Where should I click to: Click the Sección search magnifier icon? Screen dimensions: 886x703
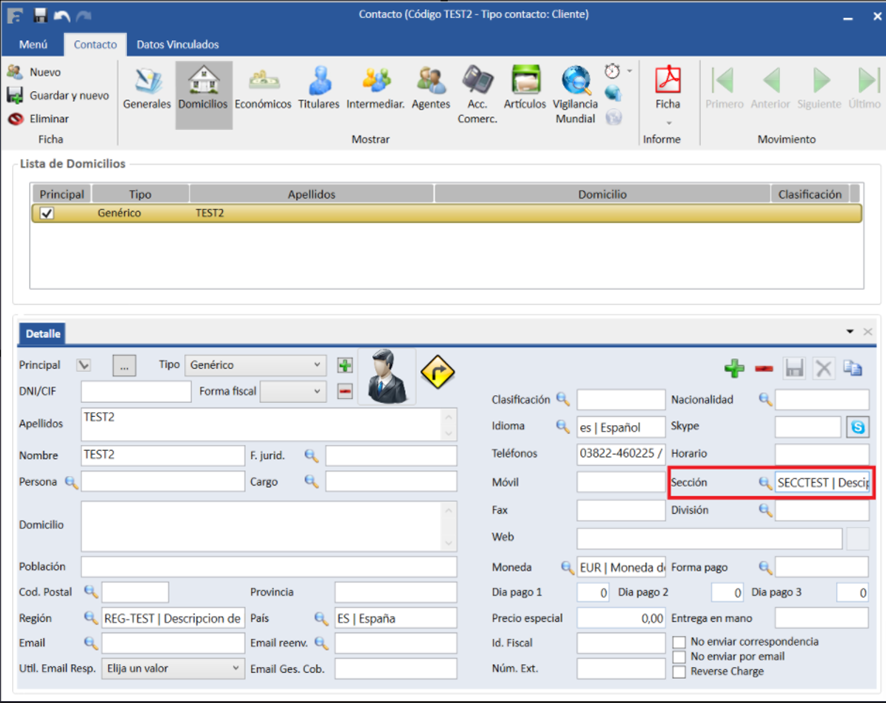coord(765,483)
